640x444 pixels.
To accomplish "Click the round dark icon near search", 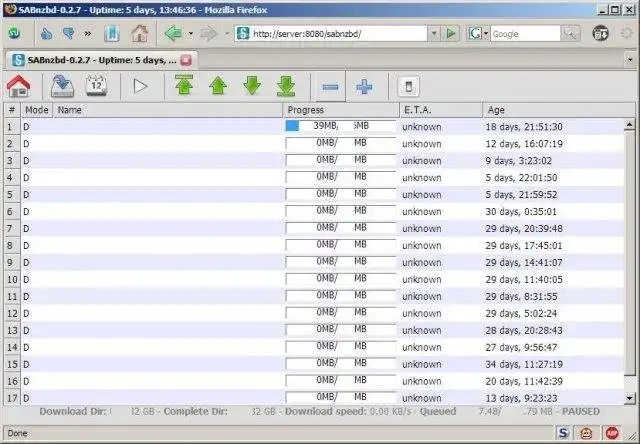I will pos(600,34).
